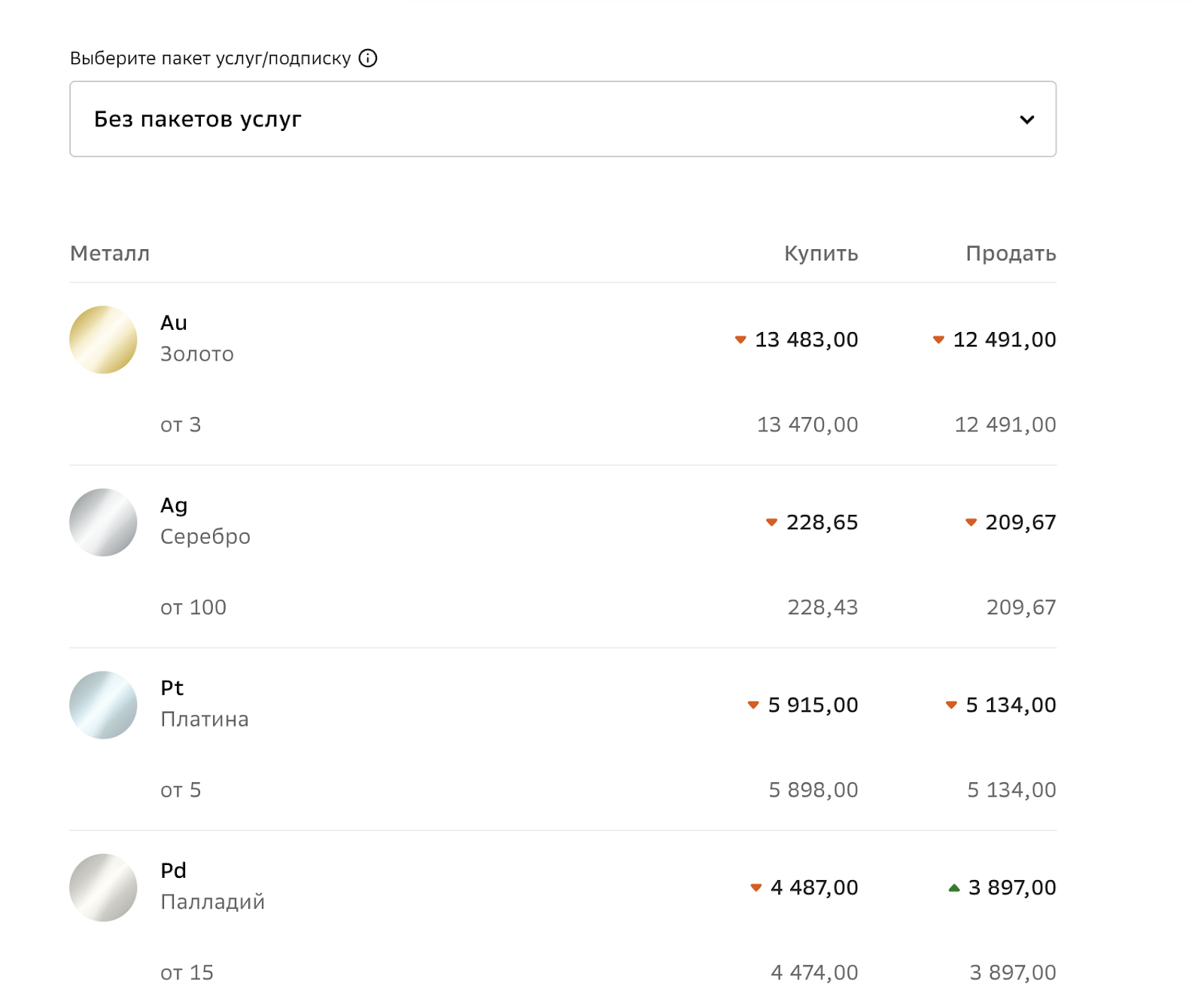Click the platinum Pt metal icon
Screen dimensions: 1204x984
(103, 705)
